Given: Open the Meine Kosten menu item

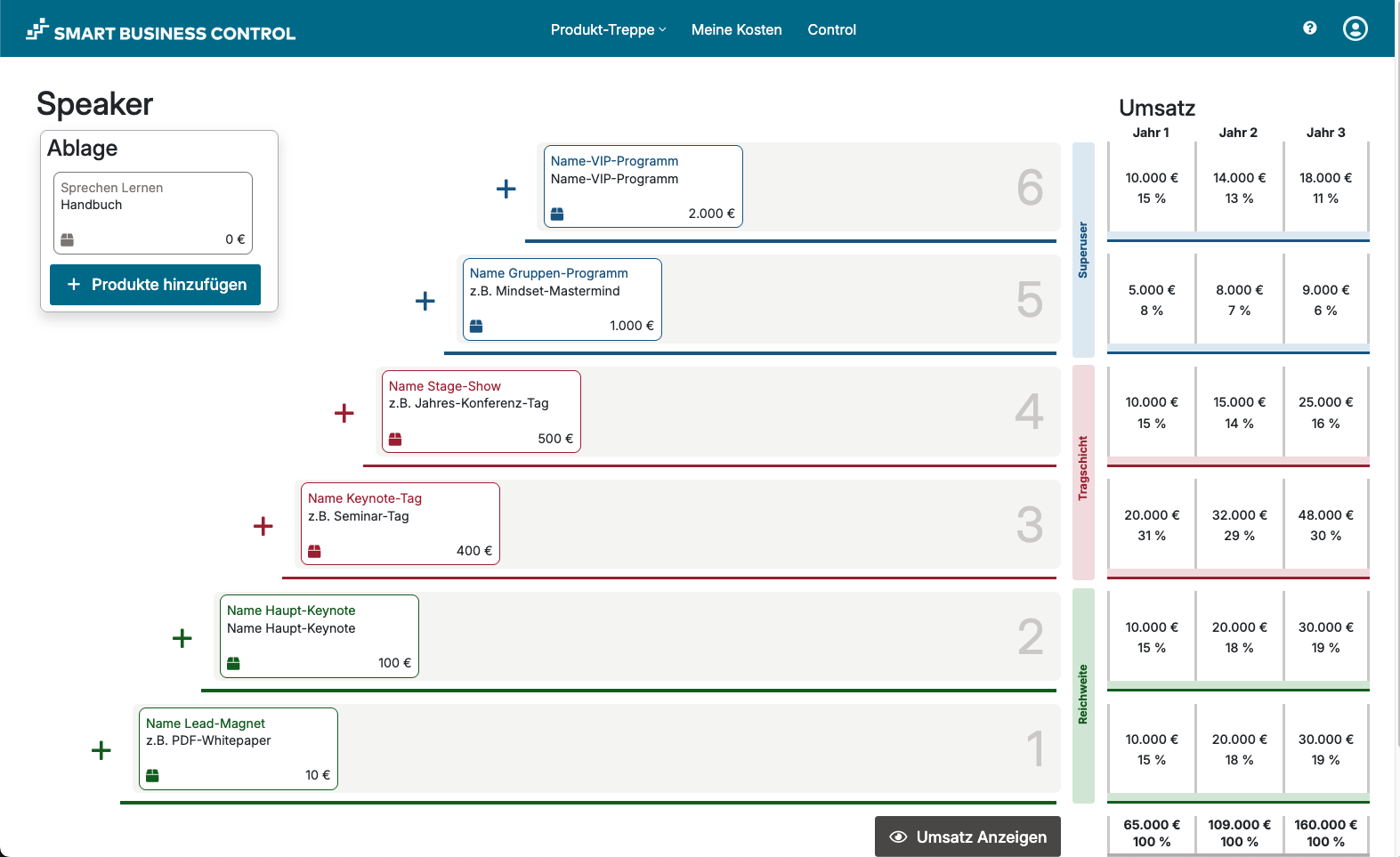Looking at the screenshot, I should click(x=736, y=29).
